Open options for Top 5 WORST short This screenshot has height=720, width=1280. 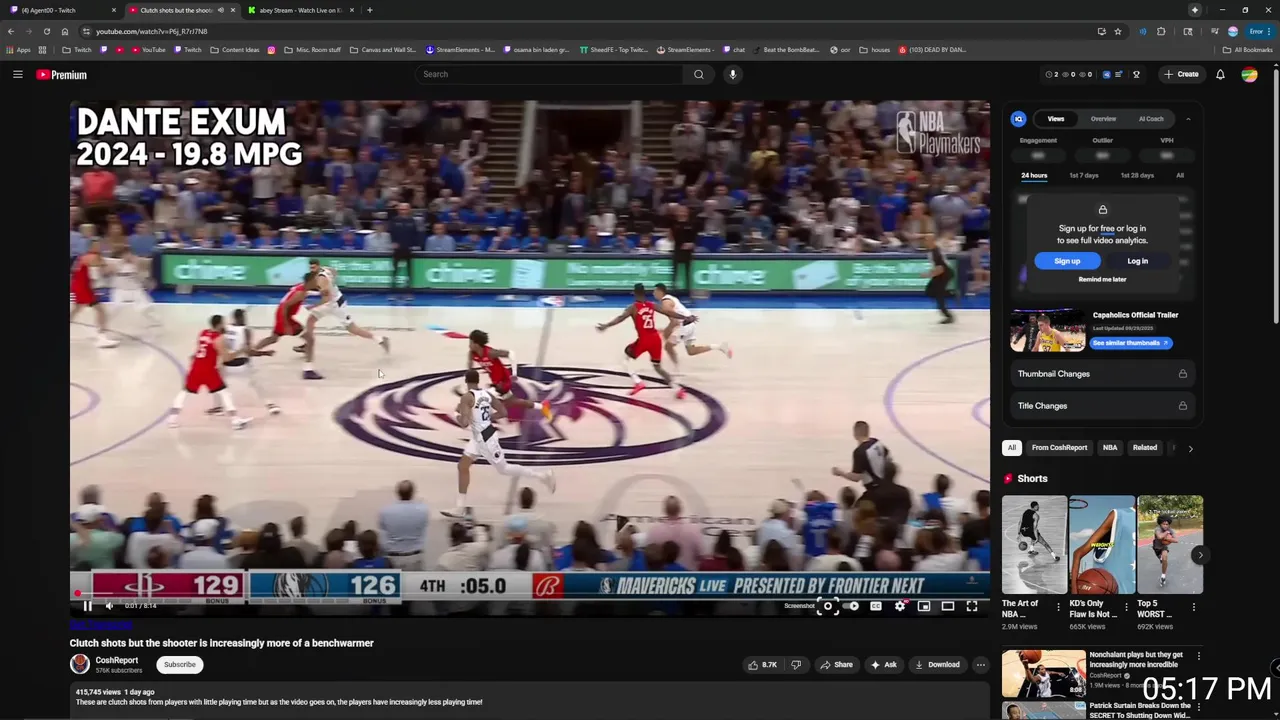point(1193,607)
